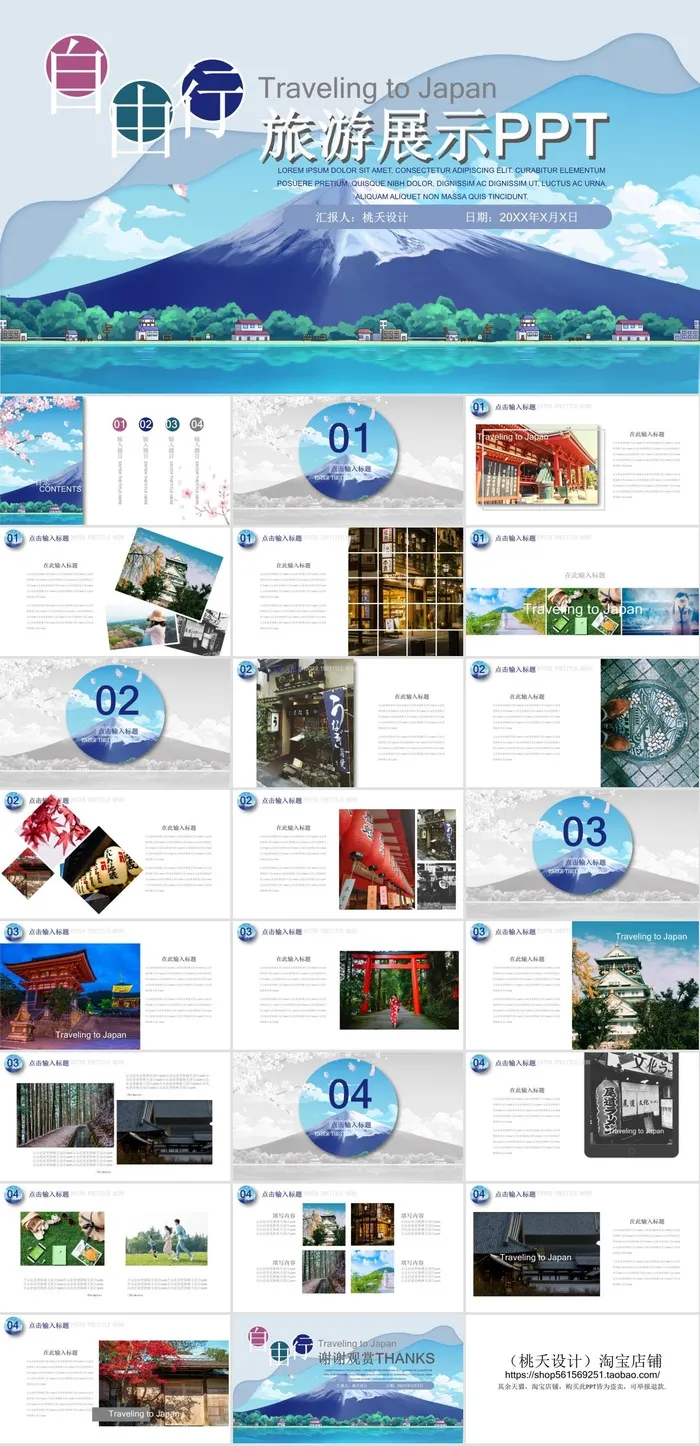Open the slide with couple running on grass

[x=115, y=1247]
